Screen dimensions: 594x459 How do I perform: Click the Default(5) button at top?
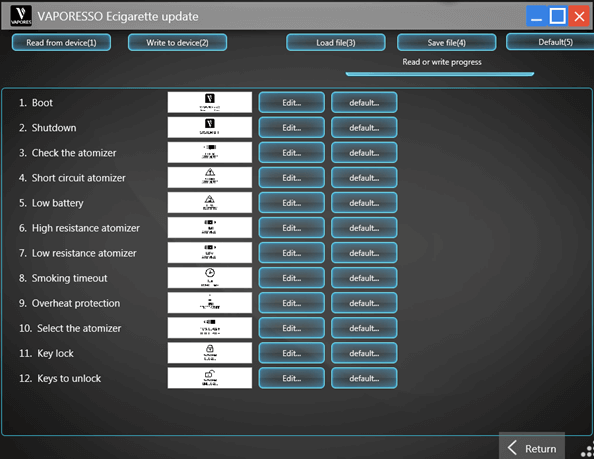[550, 42]
